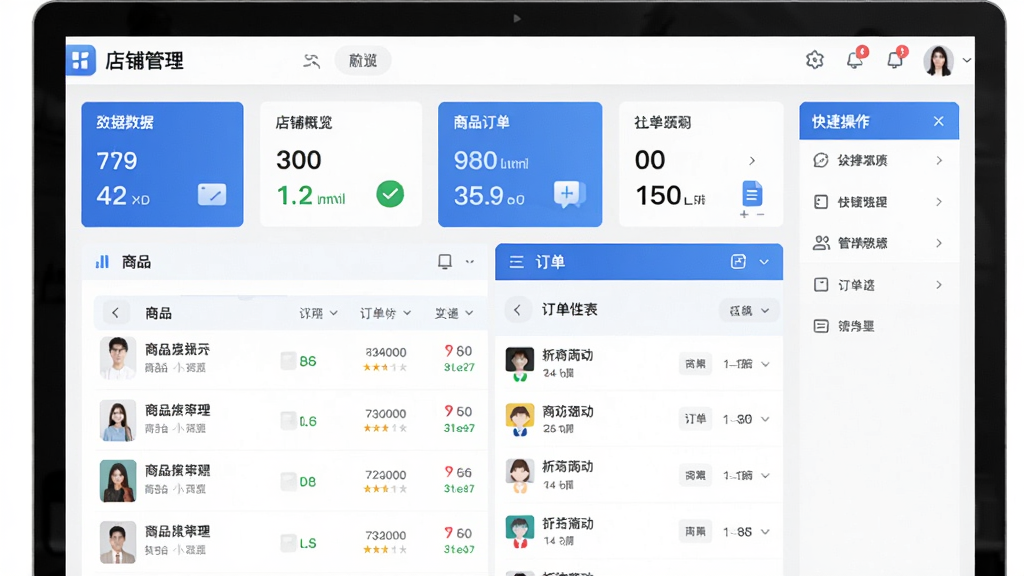Expand the third order row chevron

pos(765,475)
